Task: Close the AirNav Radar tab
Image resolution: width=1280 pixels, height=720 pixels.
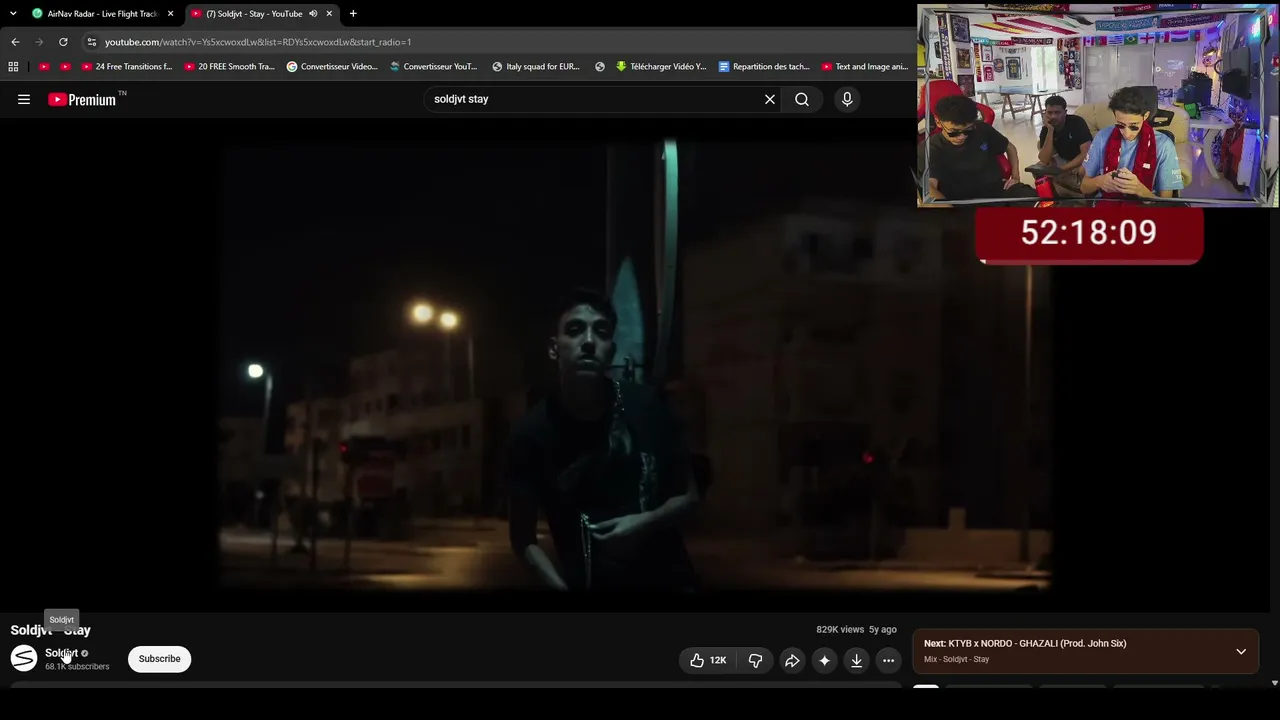Action: click(171, 14)
